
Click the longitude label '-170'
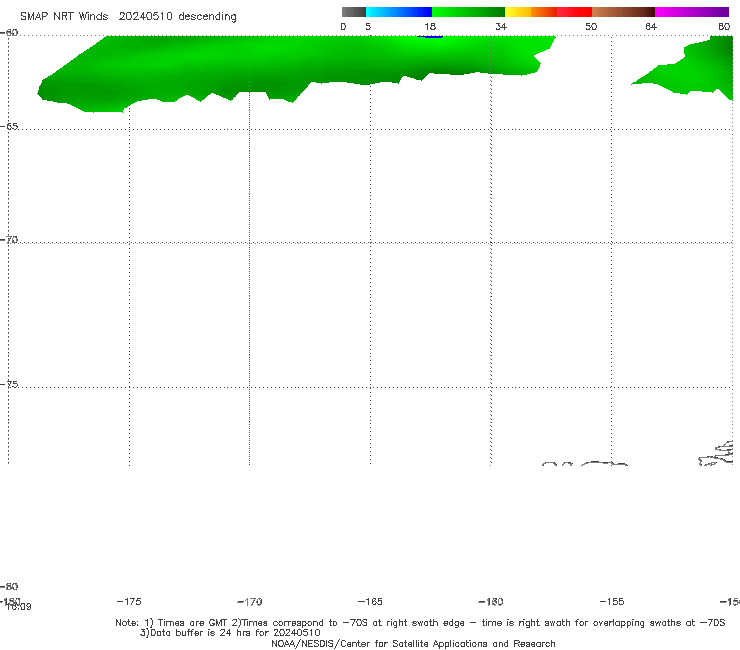(x=250, y=602)
